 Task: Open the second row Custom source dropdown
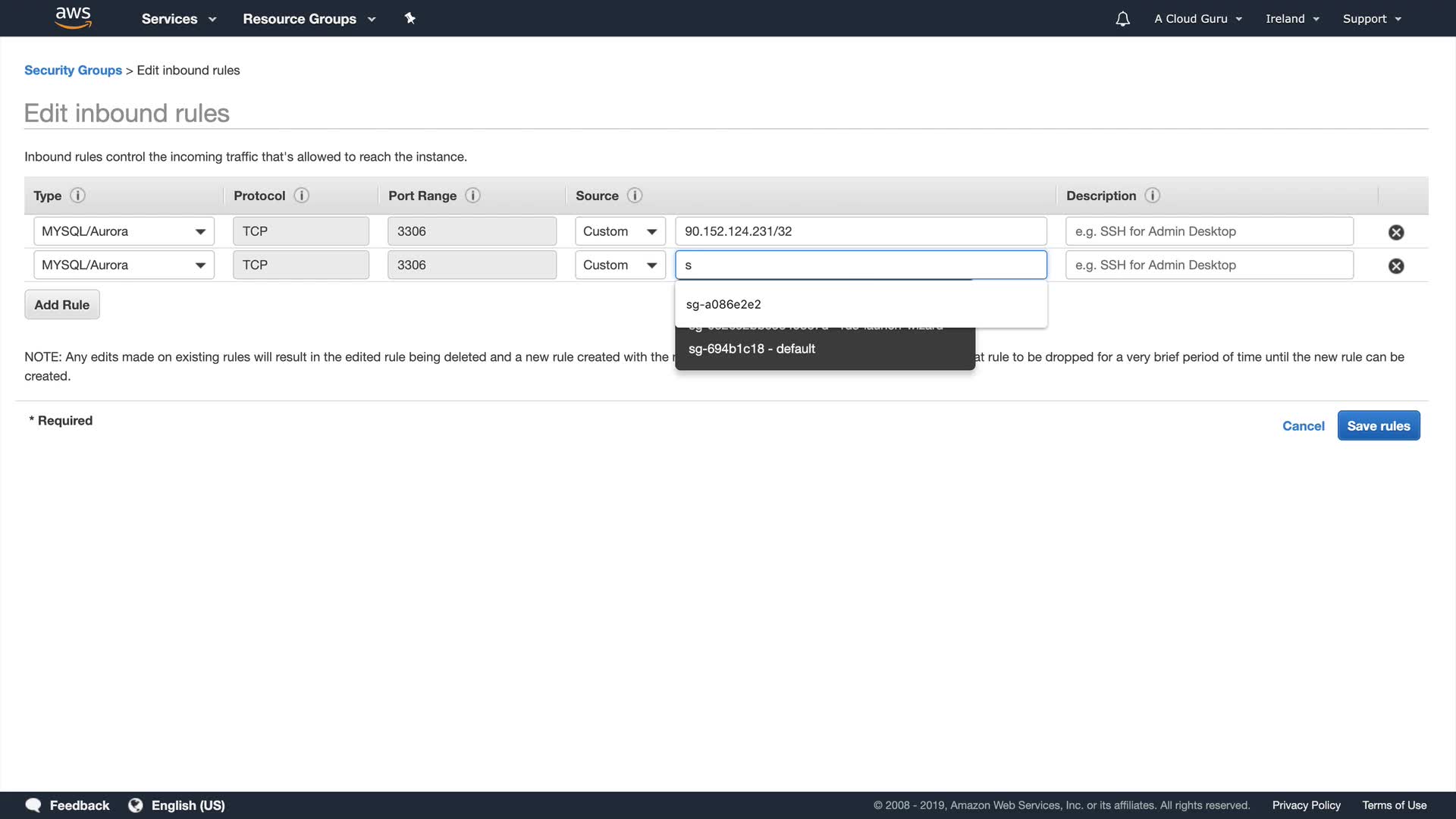(620, 265)
